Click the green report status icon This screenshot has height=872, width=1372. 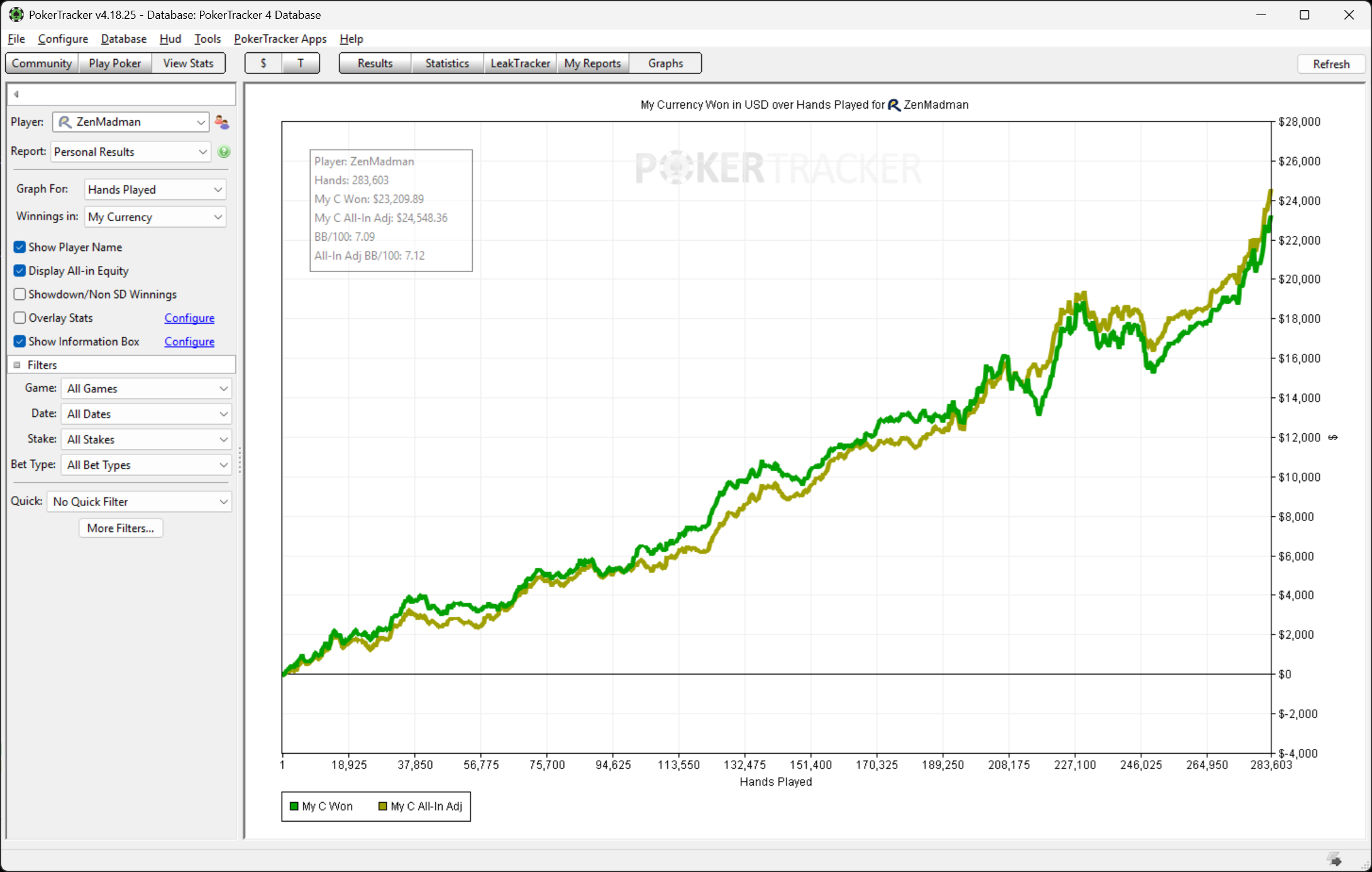[x=224, y=152]
